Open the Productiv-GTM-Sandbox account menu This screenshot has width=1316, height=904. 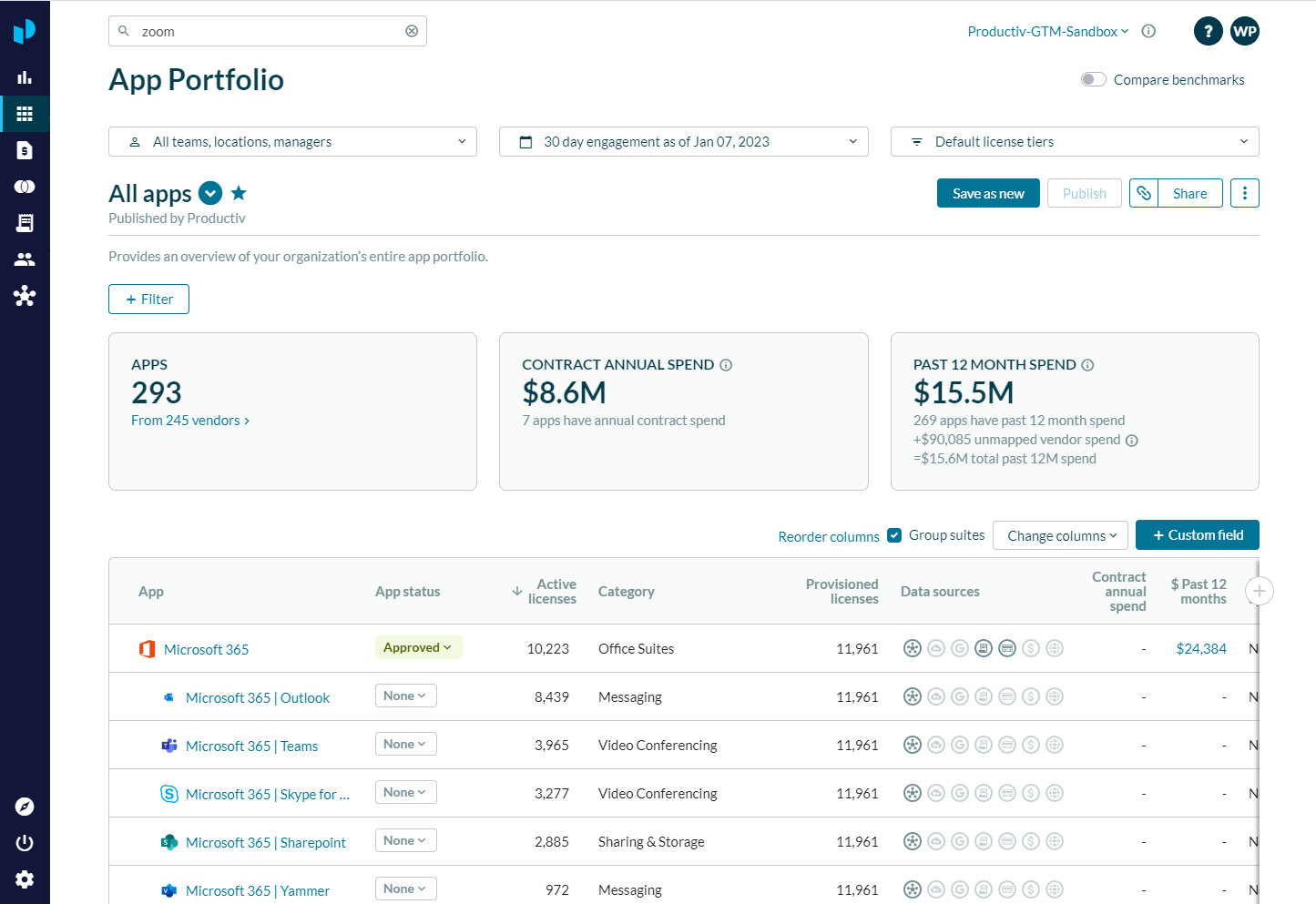(1047, 32)
